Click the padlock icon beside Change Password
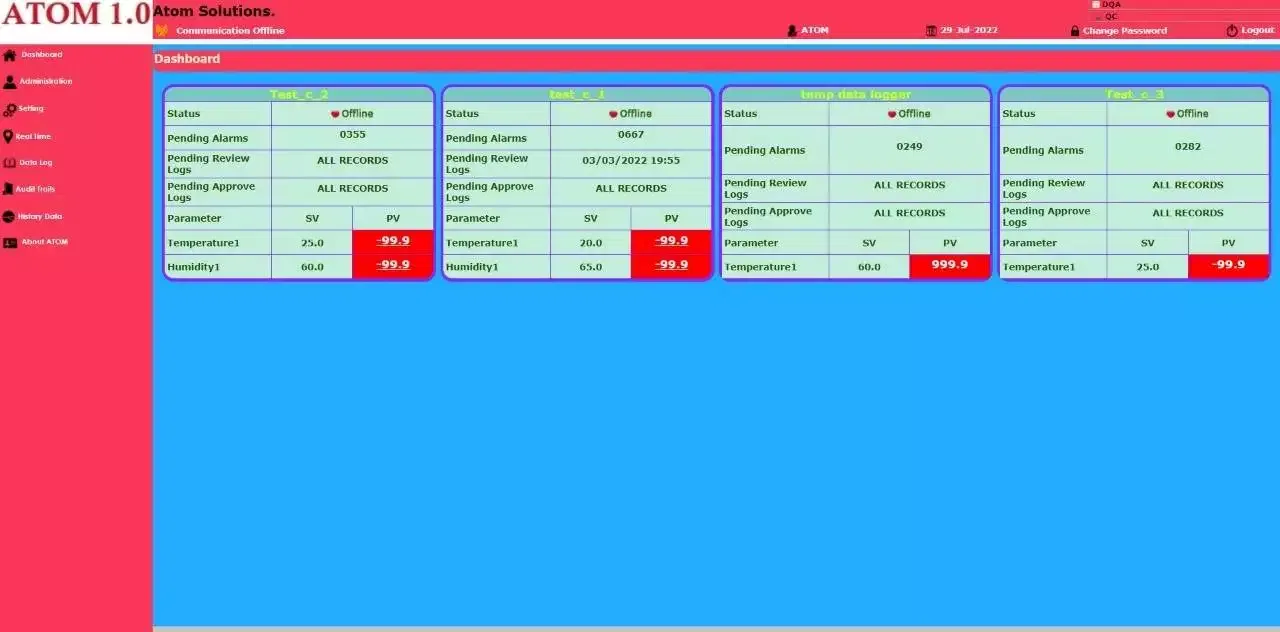1280x632 pixels. pyautogui.click(x=1075, y=31)
